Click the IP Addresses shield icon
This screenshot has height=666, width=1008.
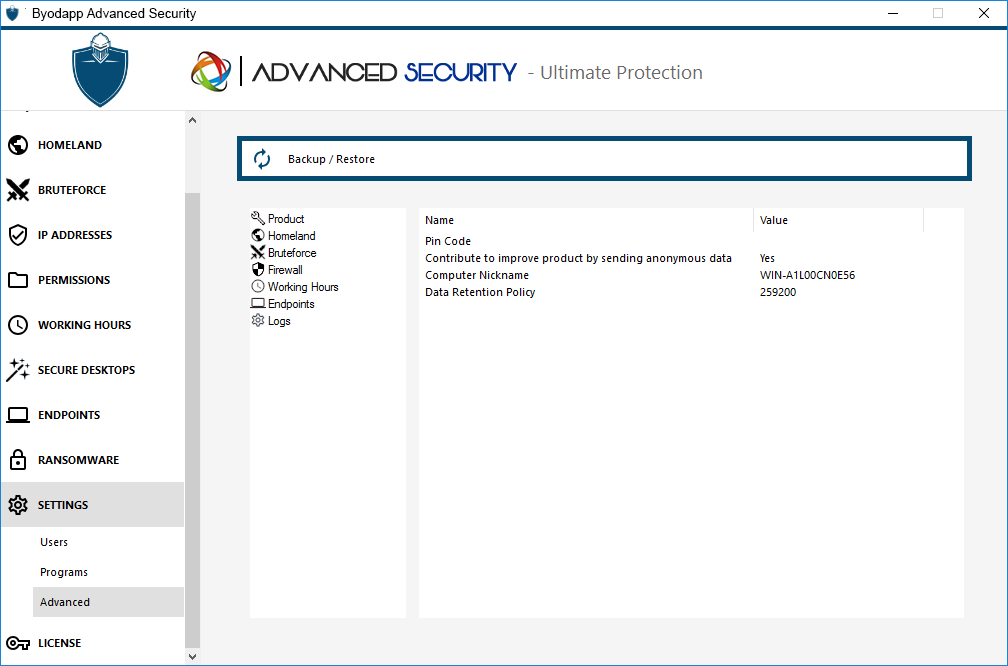(x=18, y=235)
